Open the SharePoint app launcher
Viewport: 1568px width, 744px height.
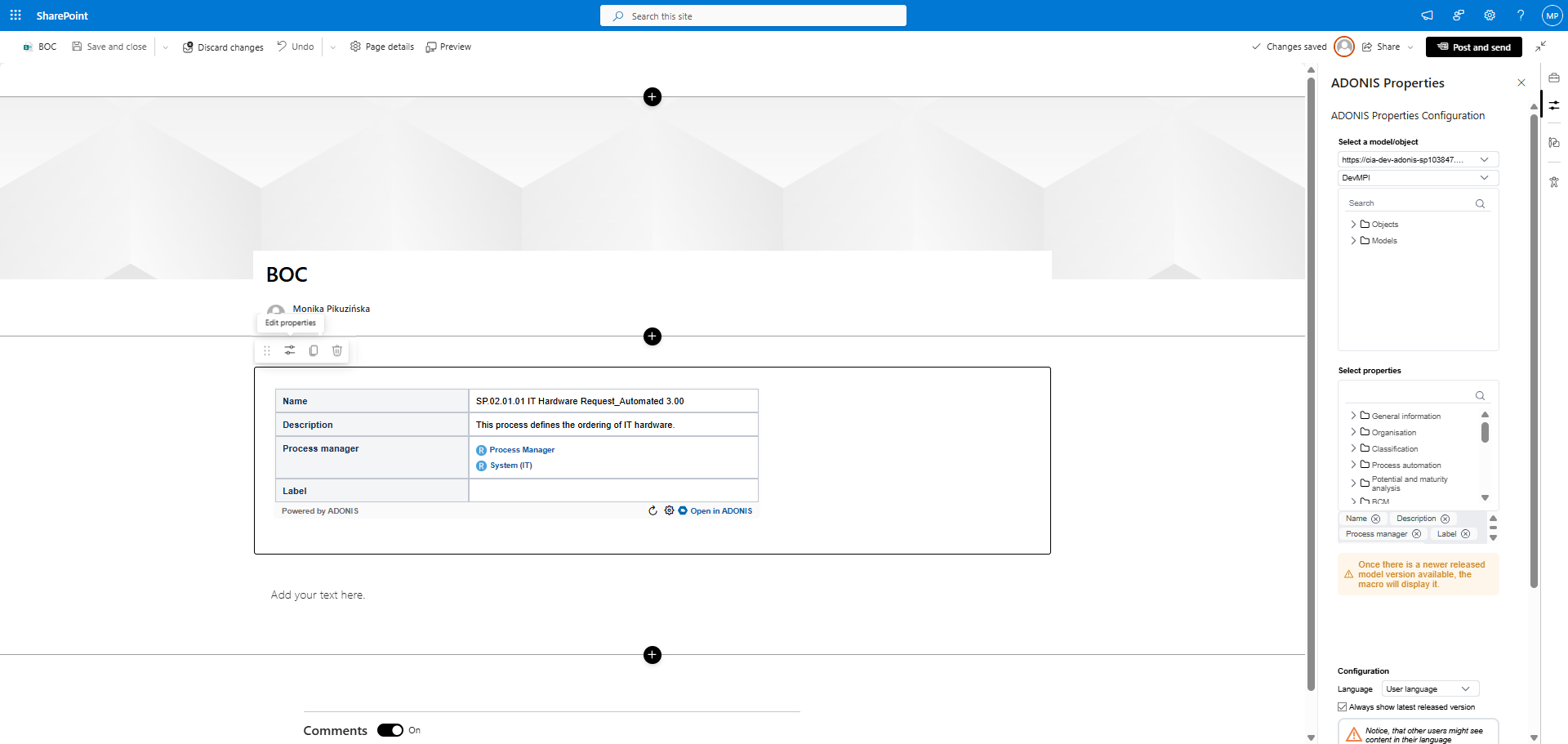coord(16,16)
